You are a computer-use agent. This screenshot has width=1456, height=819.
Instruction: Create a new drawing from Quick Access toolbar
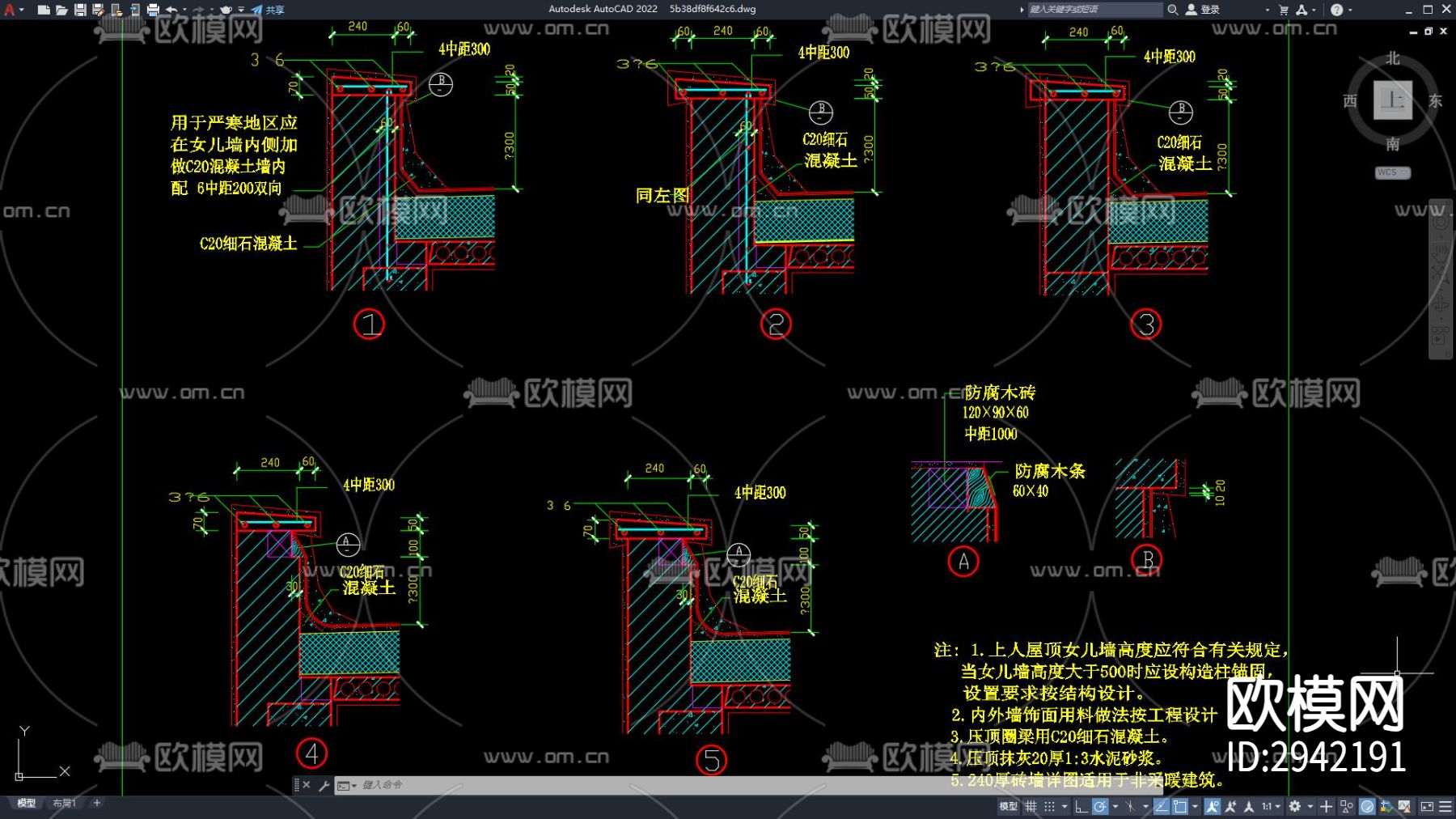click(44, 10)
